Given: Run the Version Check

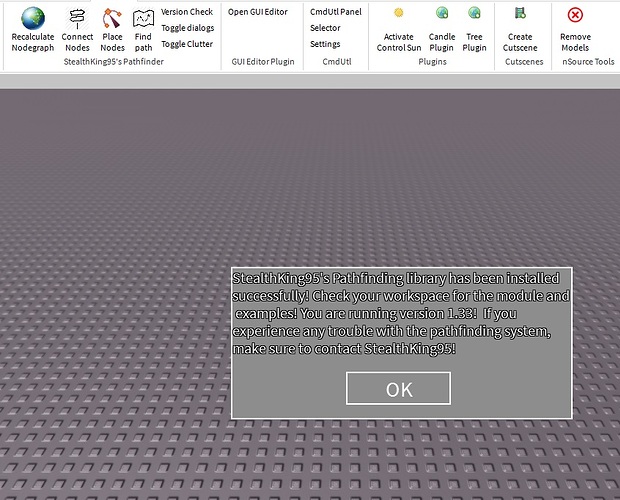Looking at the screenshot, I should coord(187,12).
